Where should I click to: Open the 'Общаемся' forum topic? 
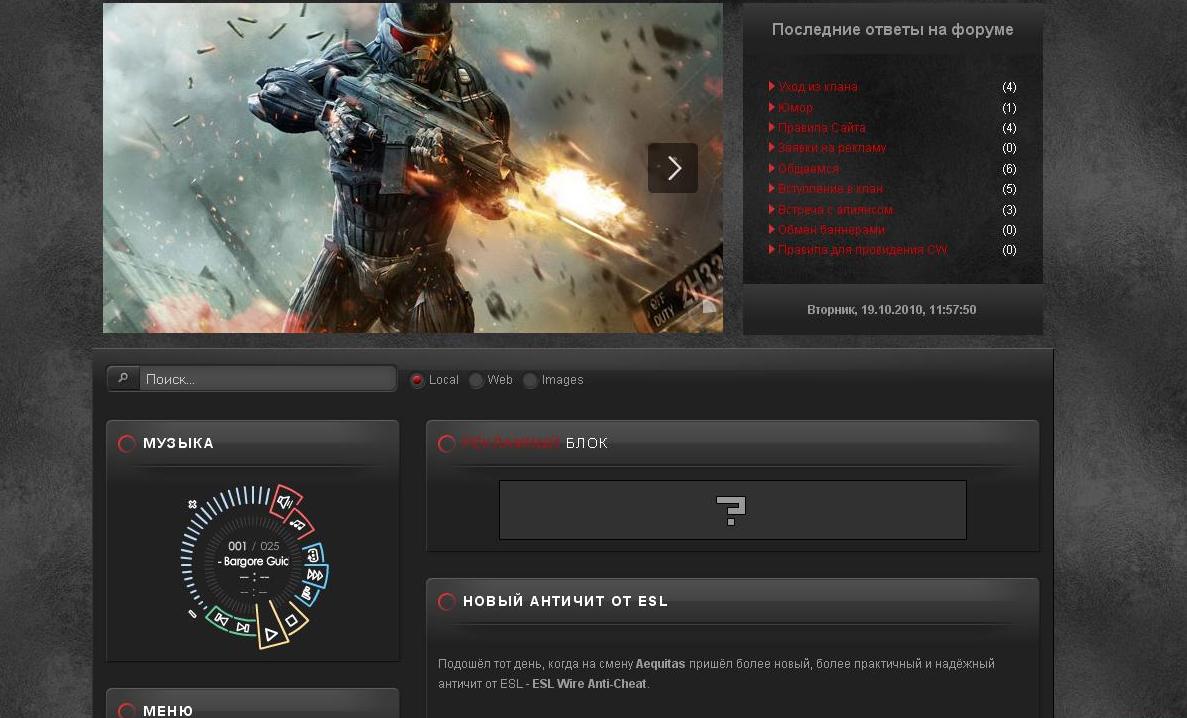point(808,169)
